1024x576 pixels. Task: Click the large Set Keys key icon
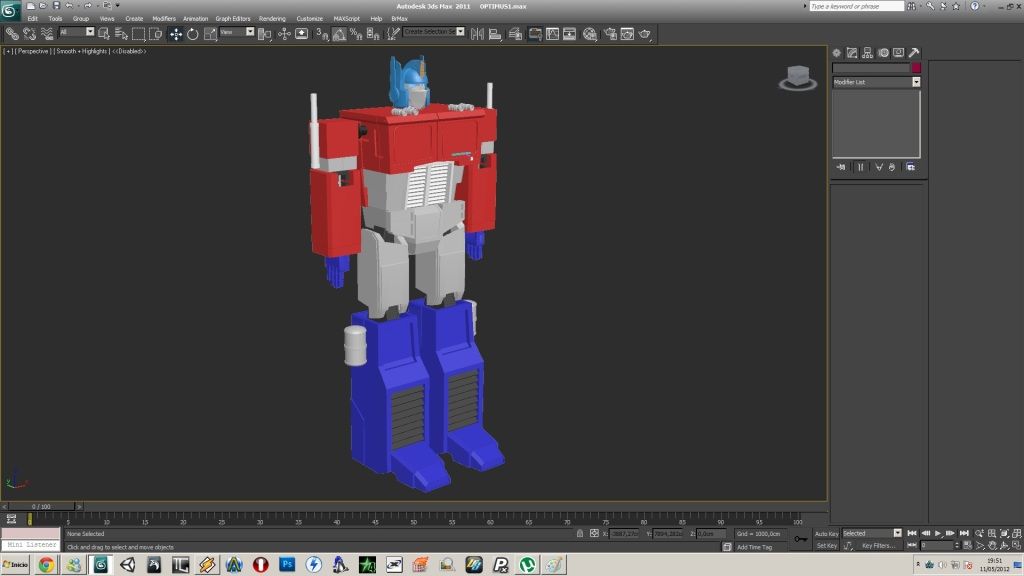pos(801,539)
